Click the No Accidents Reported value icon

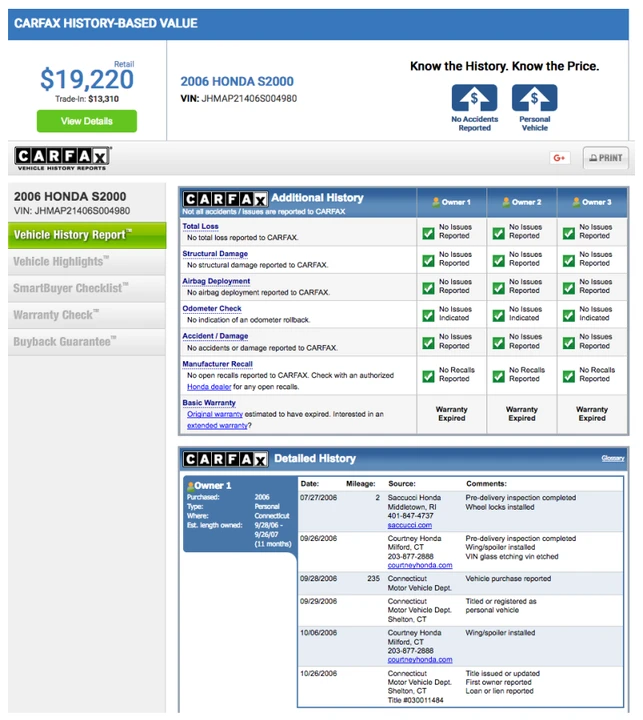coord(474,98)
